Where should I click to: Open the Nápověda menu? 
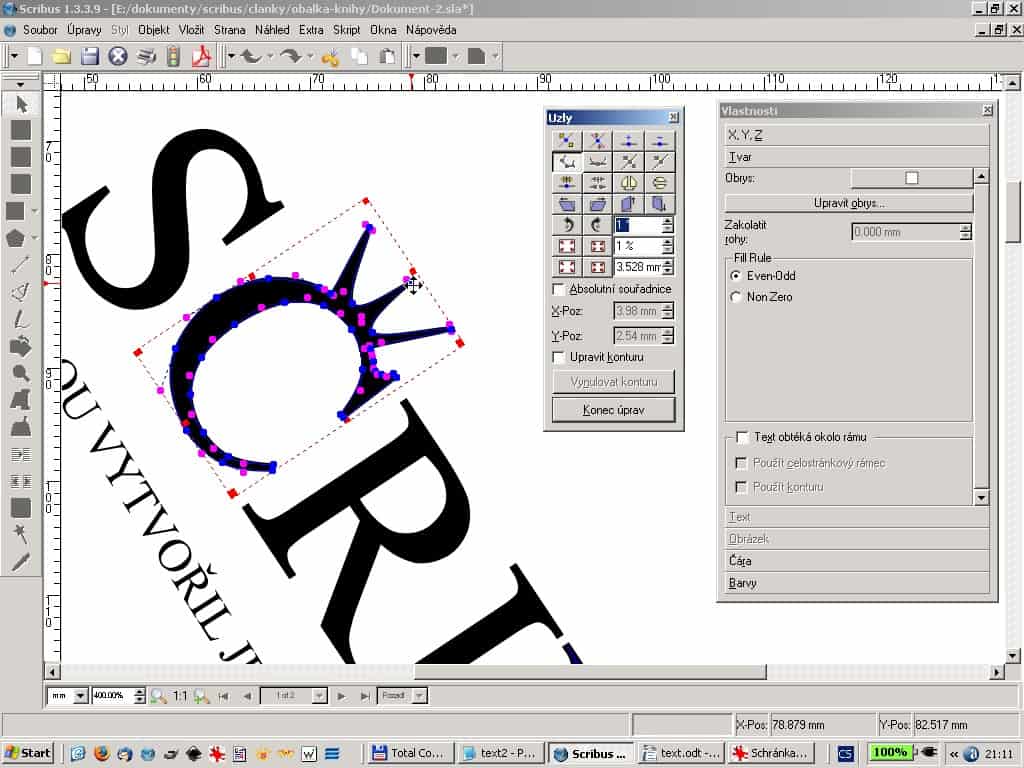[431, 30]
